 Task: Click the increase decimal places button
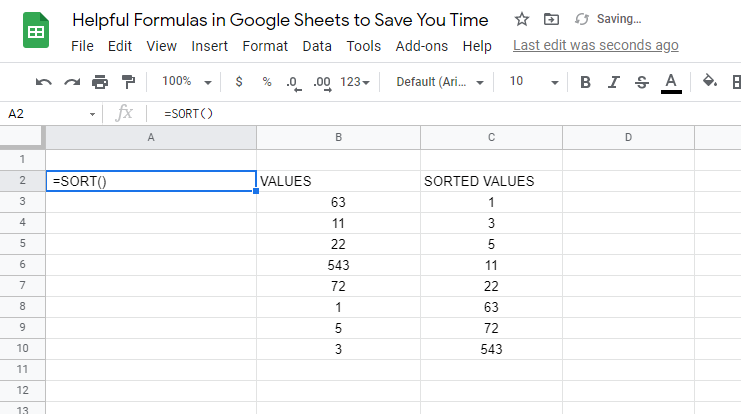[x=322, y=83]
